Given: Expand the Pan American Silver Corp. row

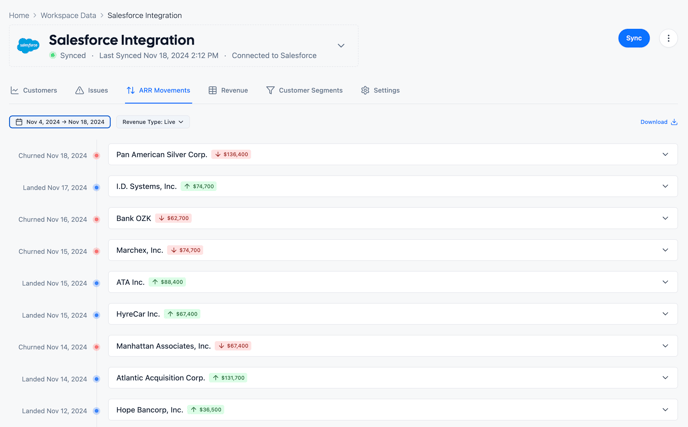Looking at the screenshot, I should [665, 155].
